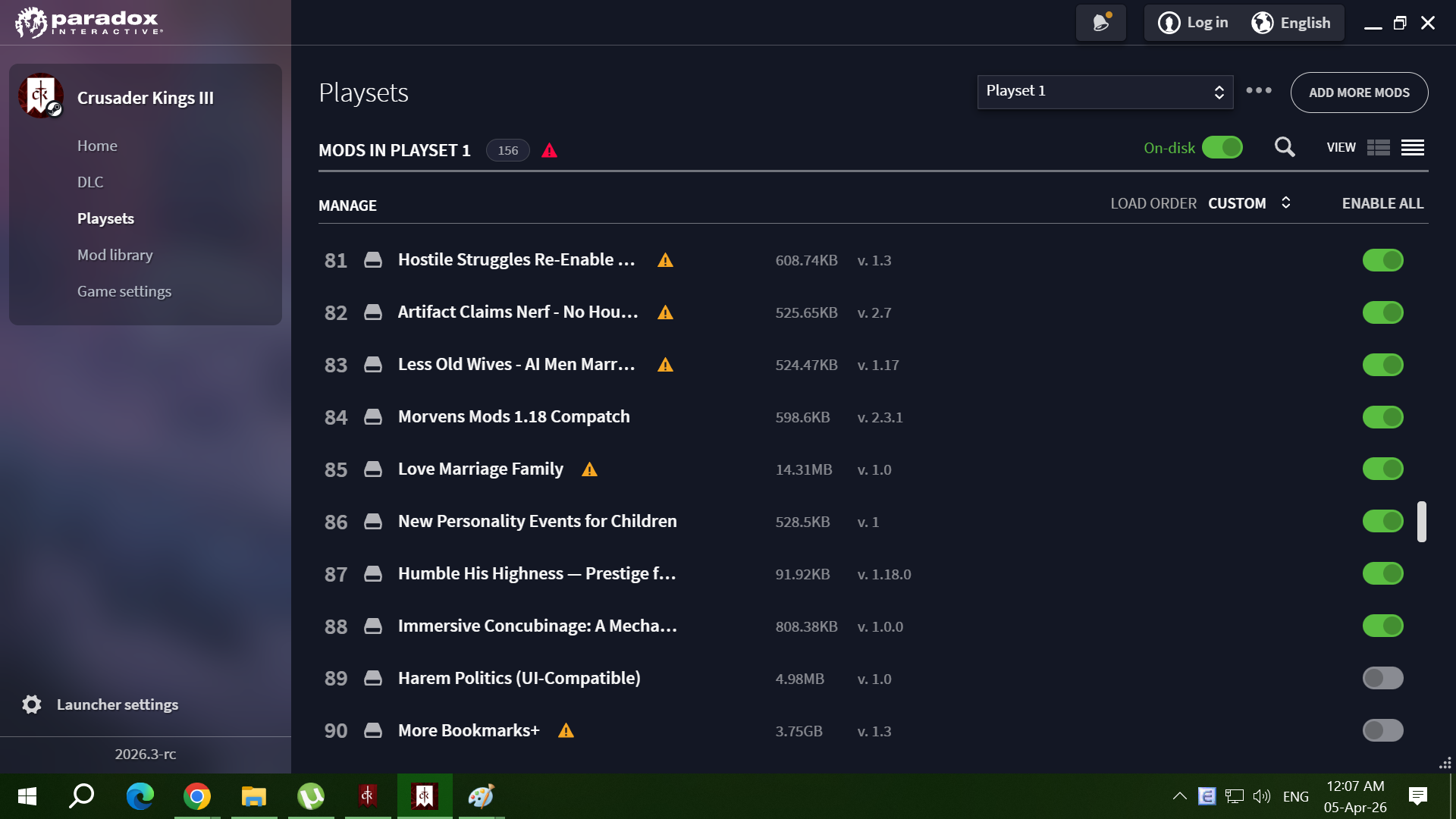Open the DLC section
This screenshot has width=1456, height=819.
pyautogui.click(x=90, y=182)
